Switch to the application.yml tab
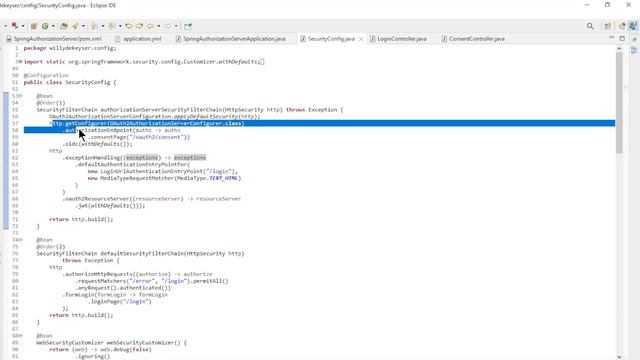 [x=138, y=39]
